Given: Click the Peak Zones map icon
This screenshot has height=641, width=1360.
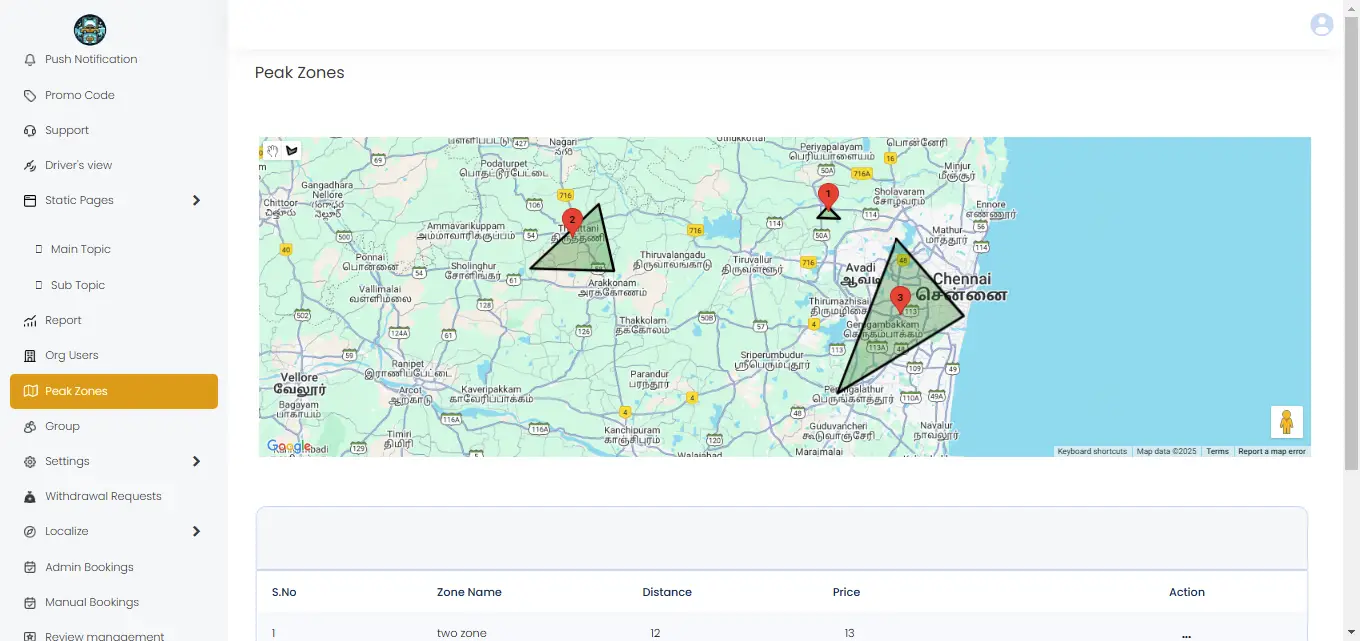Looking at the screenshot, I should click(x=30, y=391).
